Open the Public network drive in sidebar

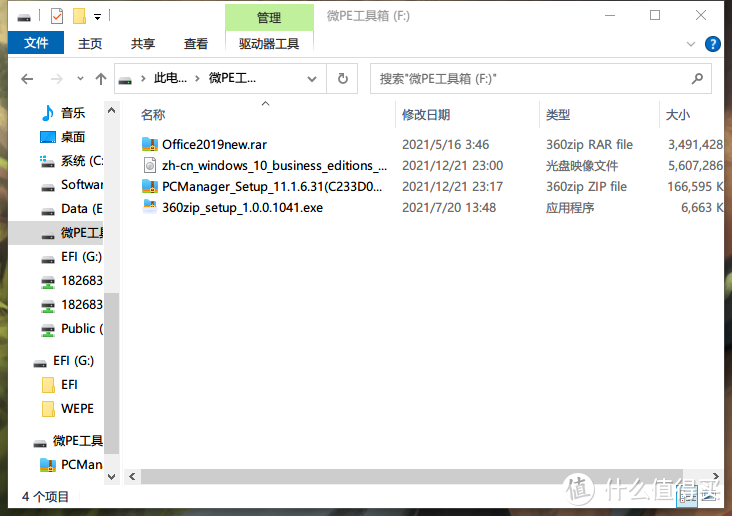[x=82, y=328]
